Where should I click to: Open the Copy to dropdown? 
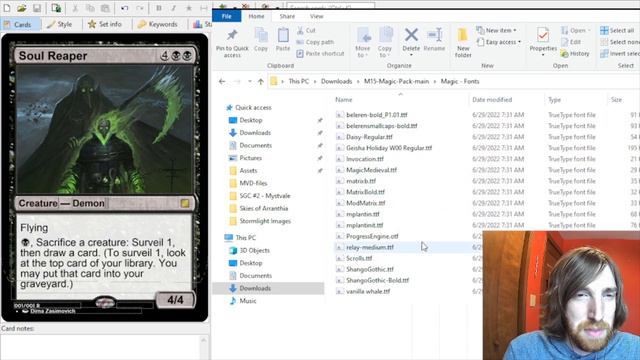click(x=384, y=43)
